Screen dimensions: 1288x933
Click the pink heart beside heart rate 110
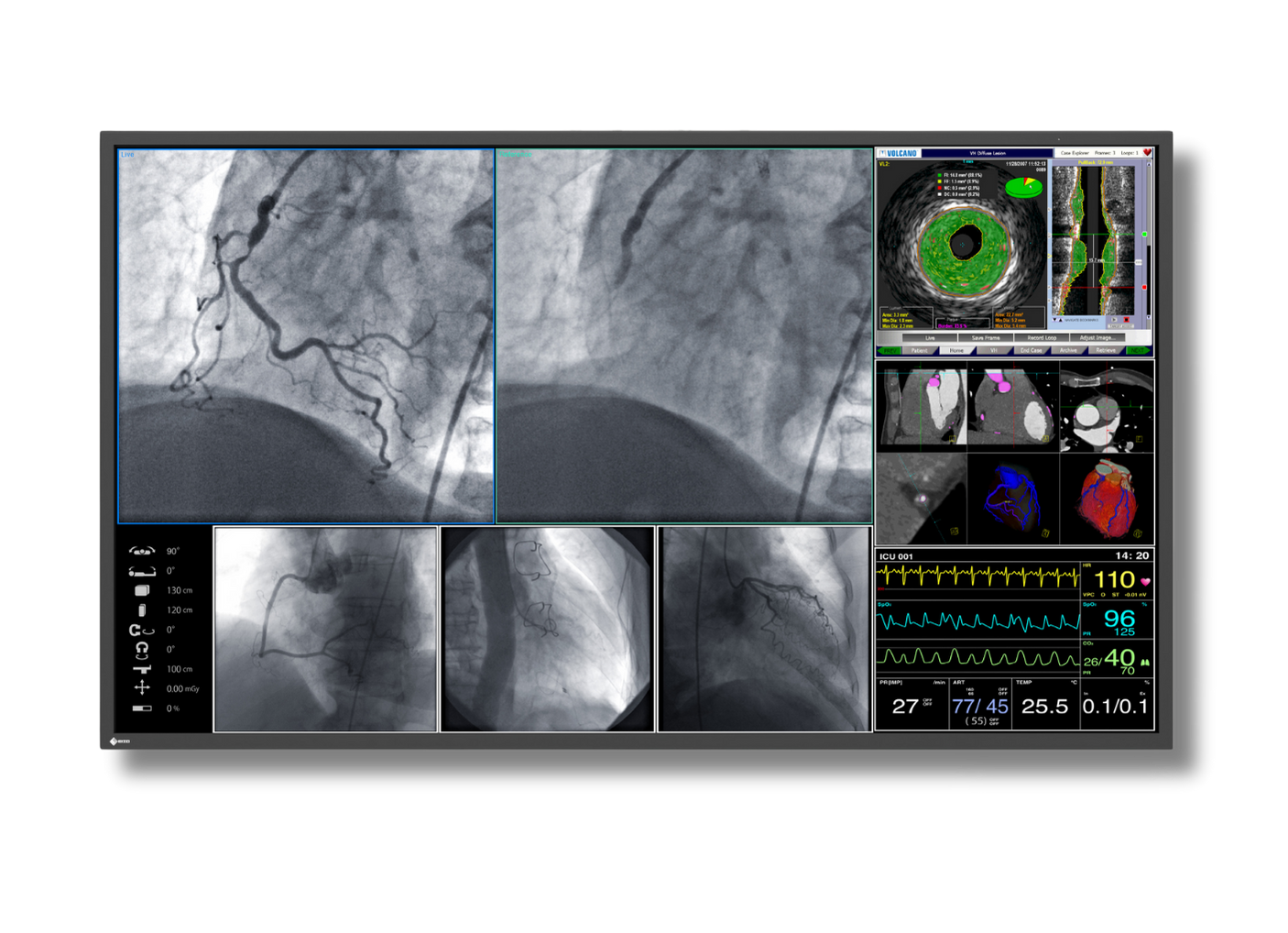(x=1145, y=581)
